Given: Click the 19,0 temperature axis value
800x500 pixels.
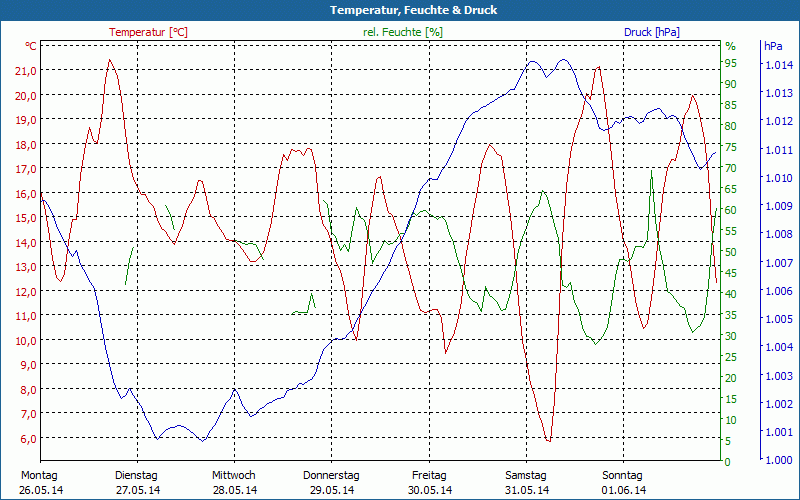Looking at the screenshot, I should 26,120.
